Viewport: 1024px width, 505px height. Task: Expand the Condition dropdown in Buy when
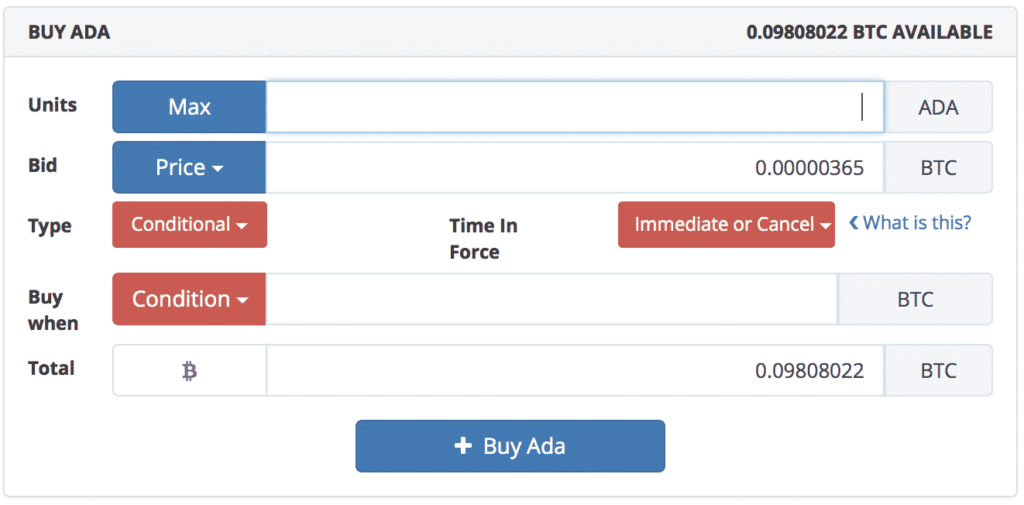[189, 299]
